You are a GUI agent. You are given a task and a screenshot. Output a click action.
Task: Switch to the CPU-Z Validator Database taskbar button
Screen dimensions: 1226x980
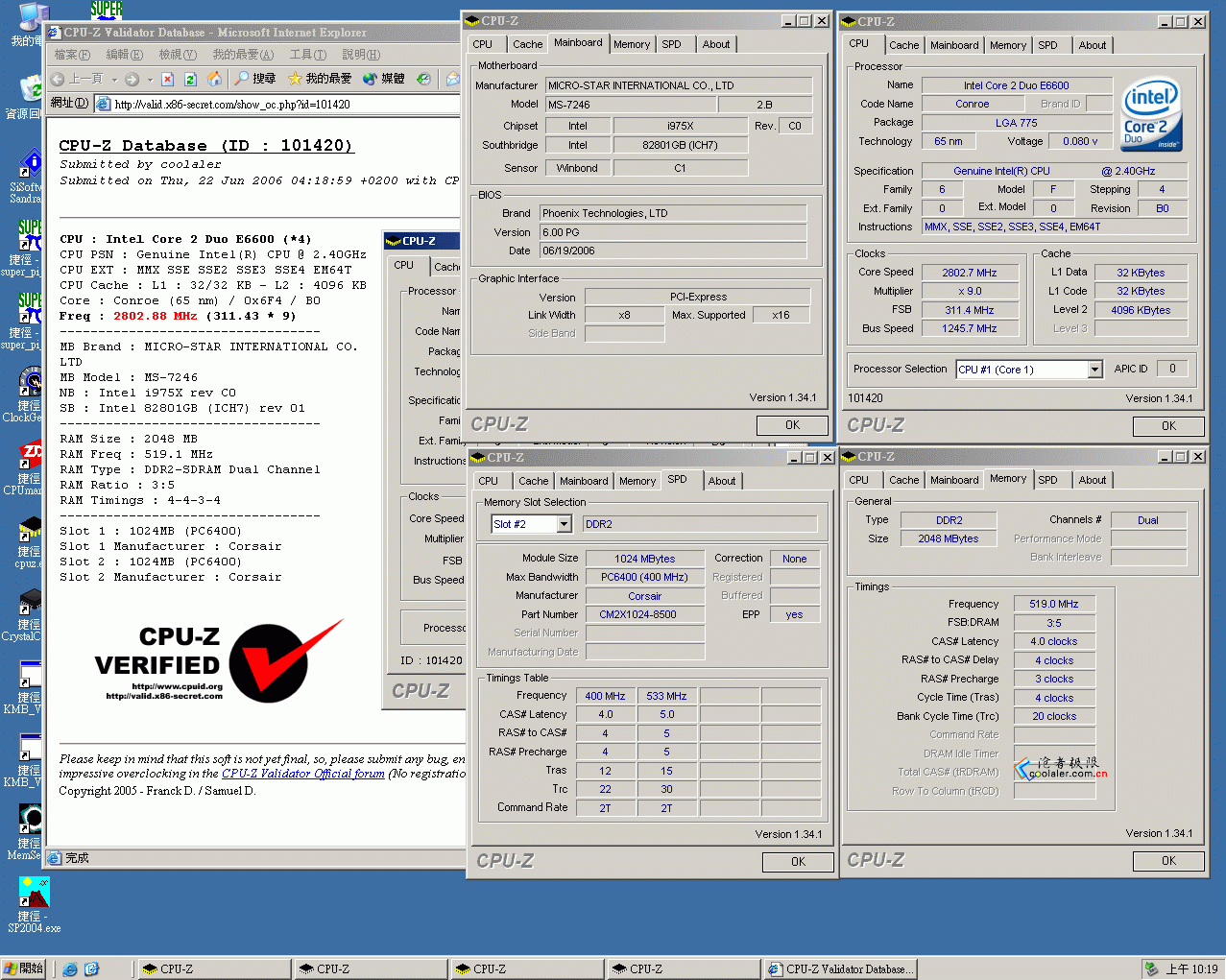841,969
